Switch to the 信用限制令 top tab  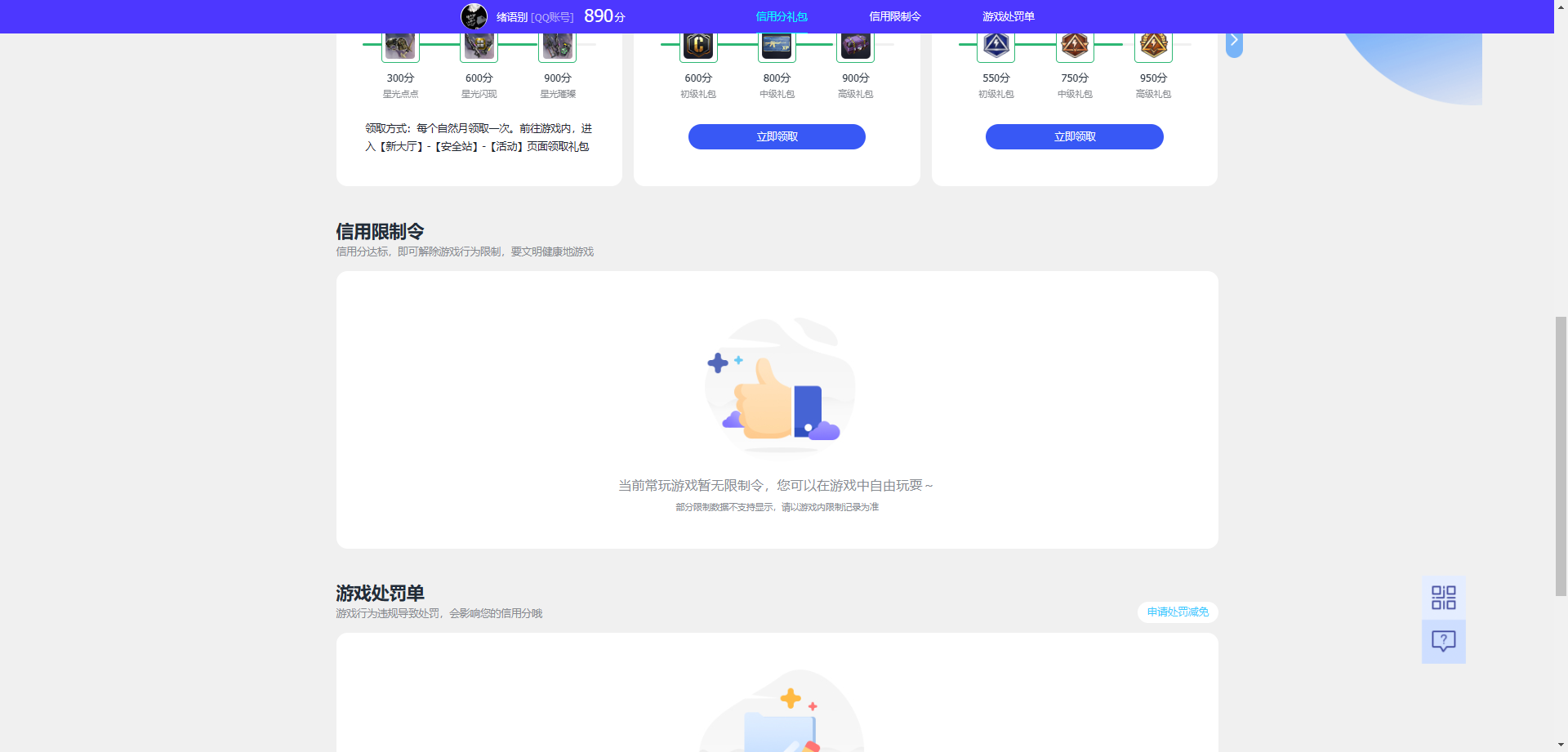click(x=895, y=16)
